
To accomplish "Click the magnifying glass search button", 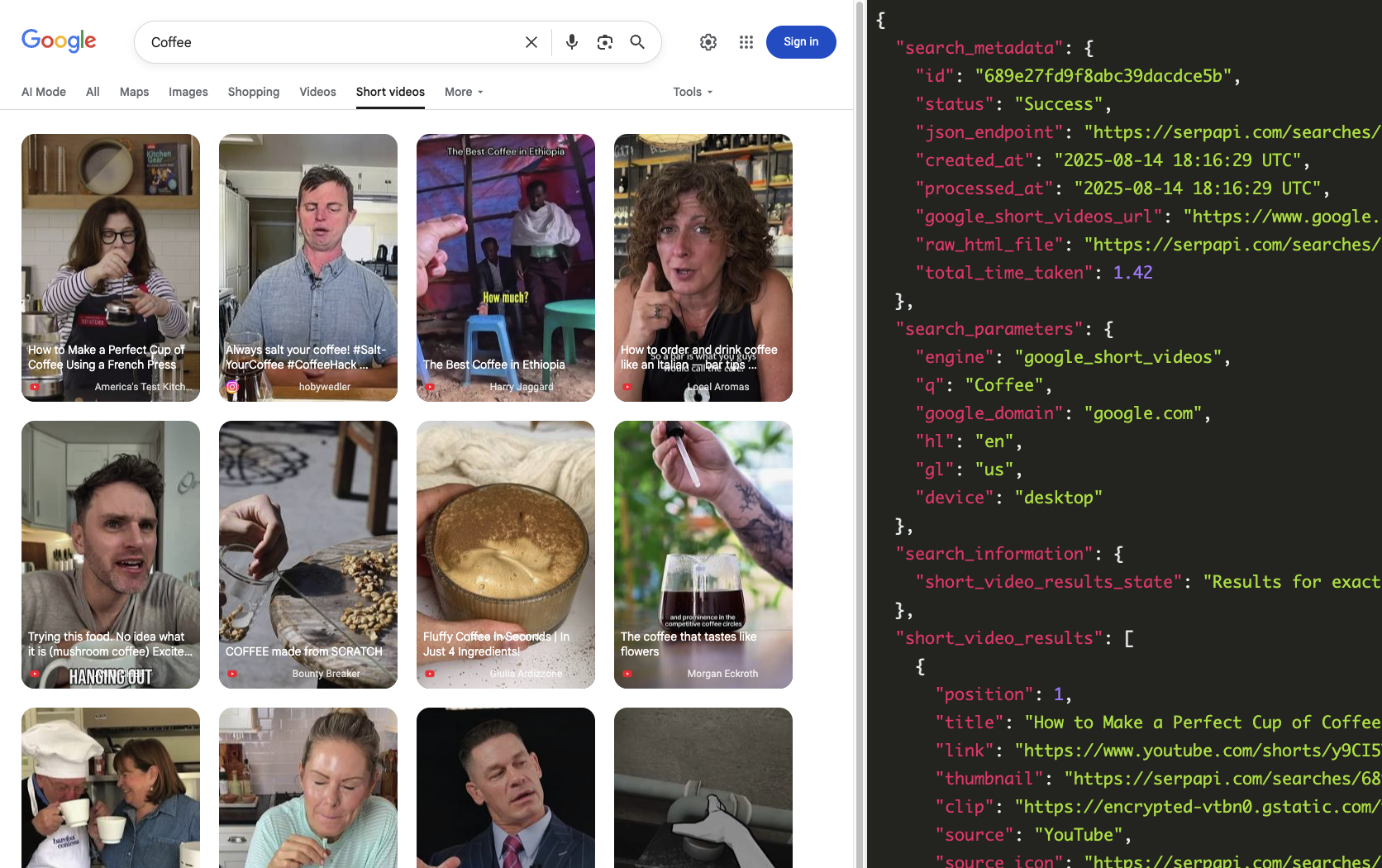I will [x=637, y=42].
